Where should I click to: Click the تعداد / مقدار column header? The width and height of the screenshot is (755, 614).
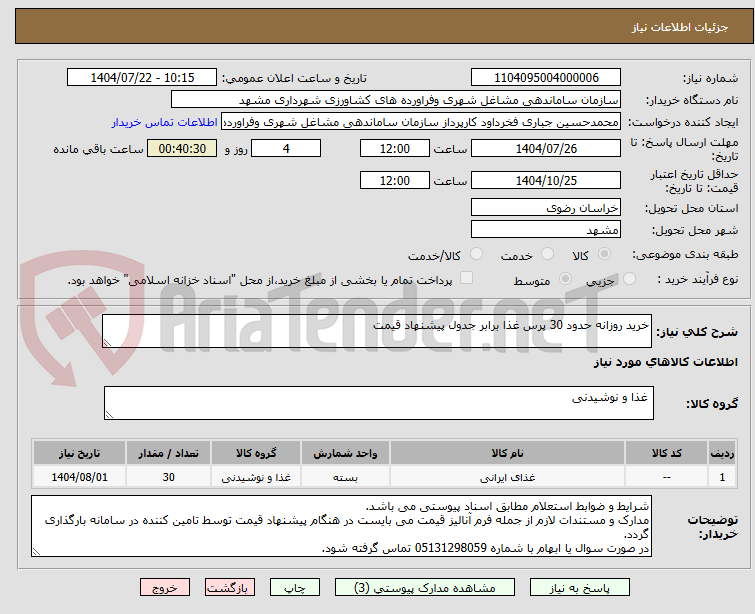point(168,453)
